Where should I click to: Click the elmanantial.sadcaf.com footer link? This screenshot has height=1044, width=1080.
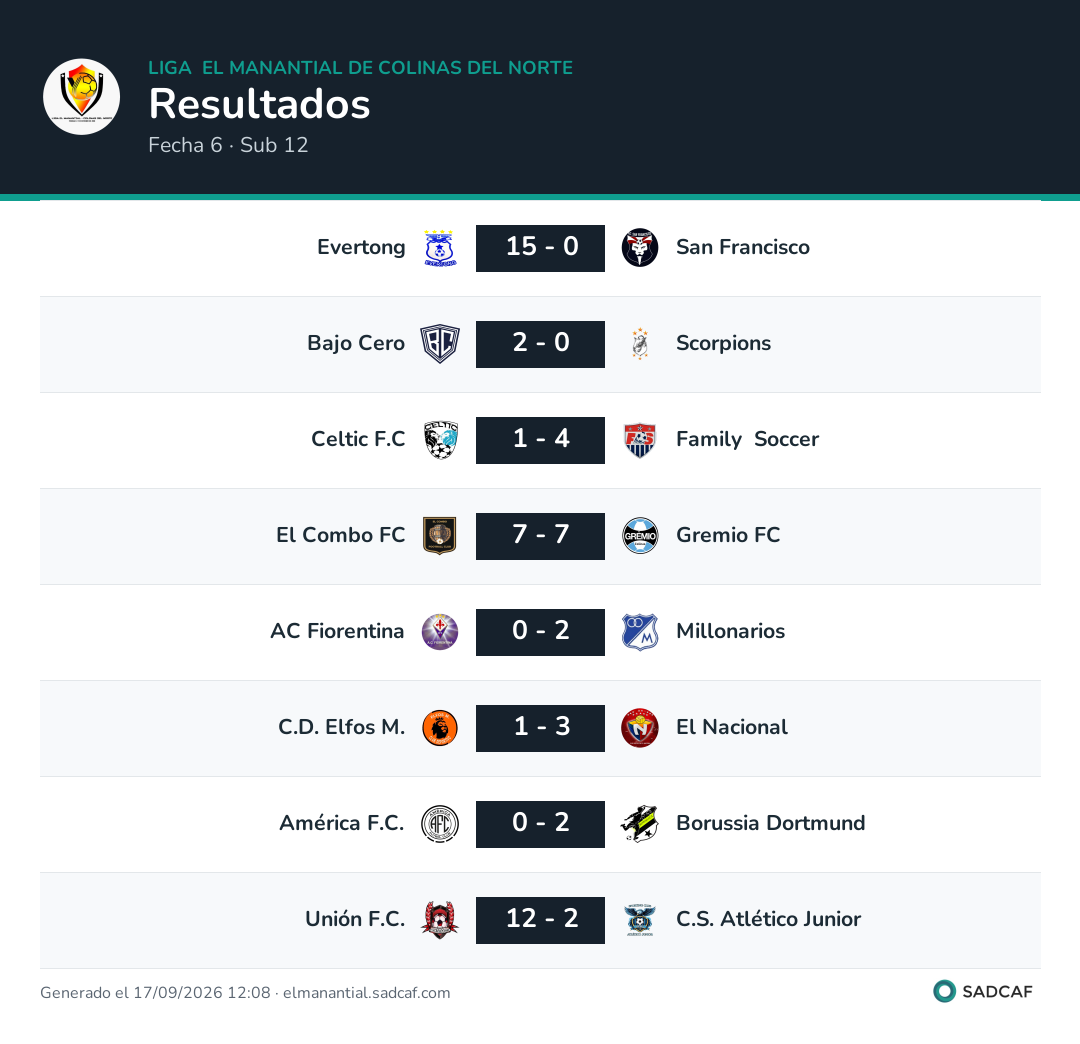click(x=366, y=993)
